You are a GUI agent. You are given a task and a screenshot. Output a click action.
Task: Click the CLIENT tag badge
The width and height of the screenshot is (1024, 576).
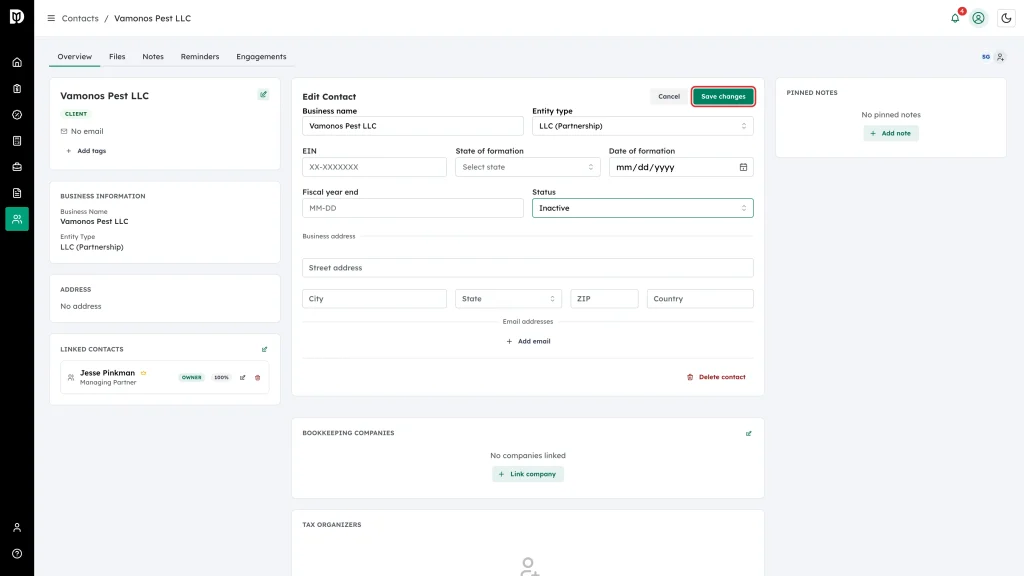point(76,114)
